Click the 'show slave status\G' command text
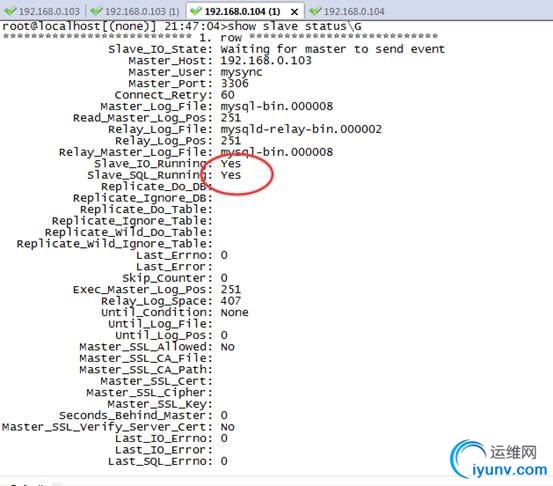This screenshot has width=553, height=486. click(295, 26)
